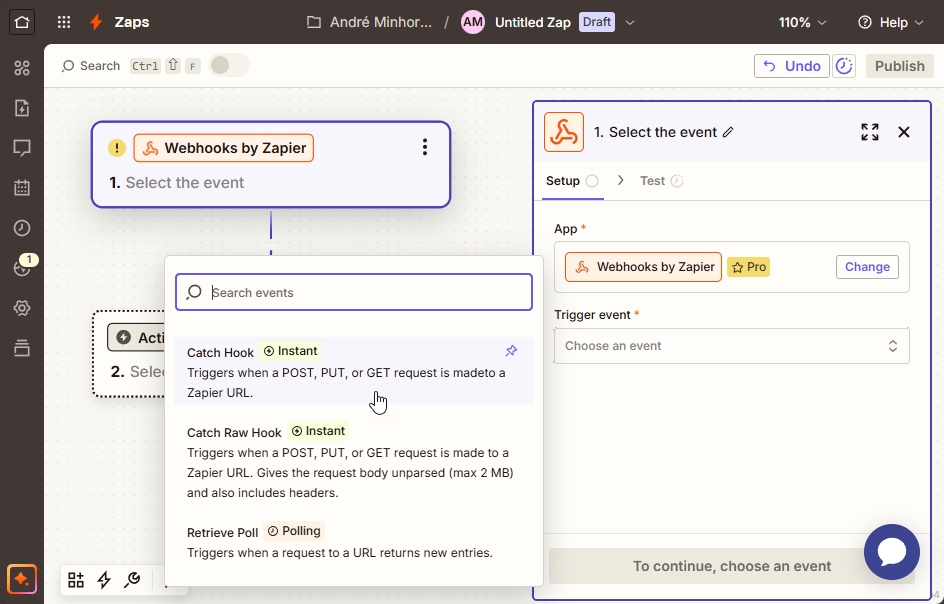Click Change to swap the trigger app

click(867, 267)
